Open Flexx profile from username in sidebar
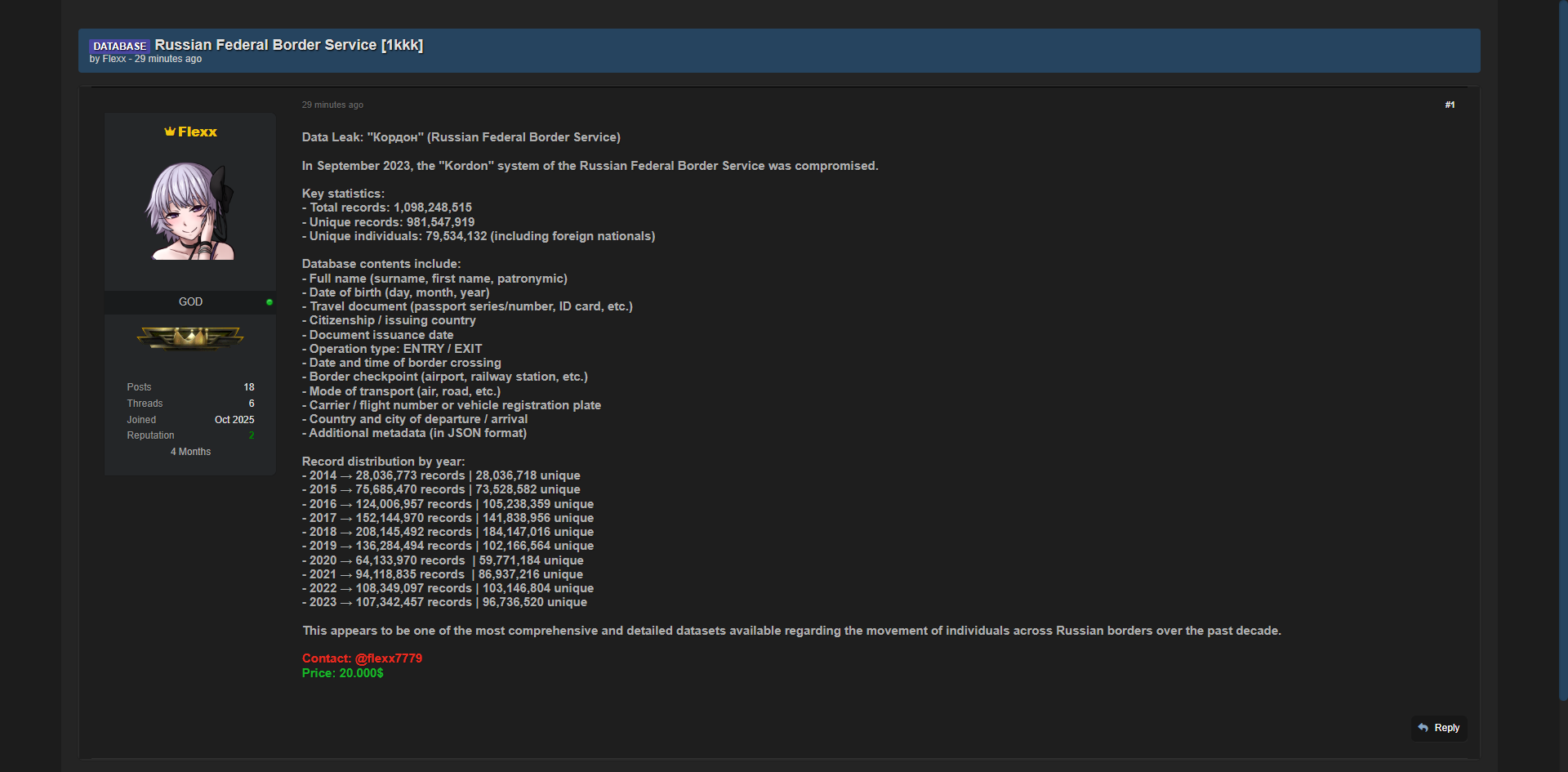The image size is (1568, 772). [x=198, y=132]
